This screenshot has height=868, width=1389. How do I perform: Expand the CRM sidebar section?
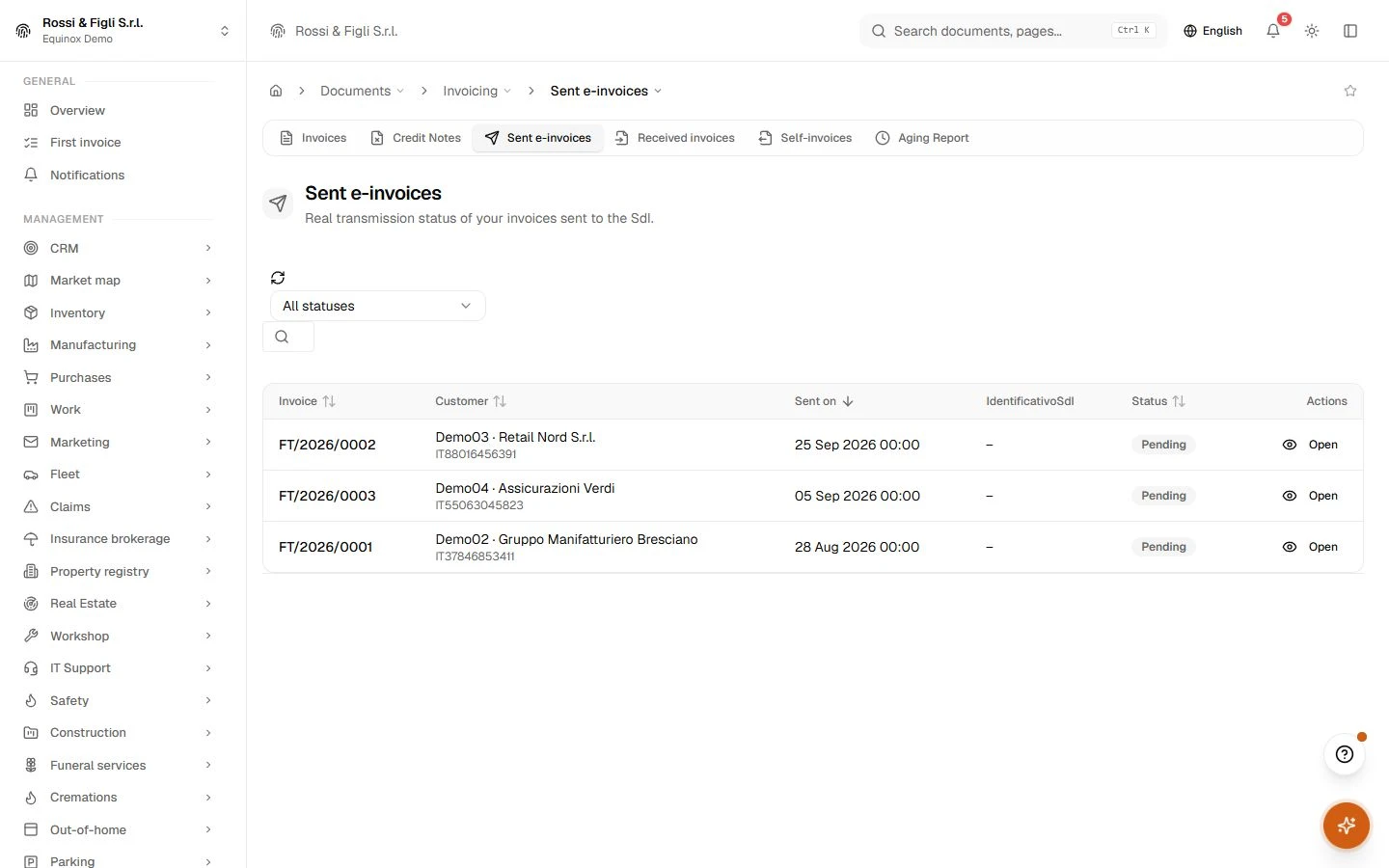[120, 248]
